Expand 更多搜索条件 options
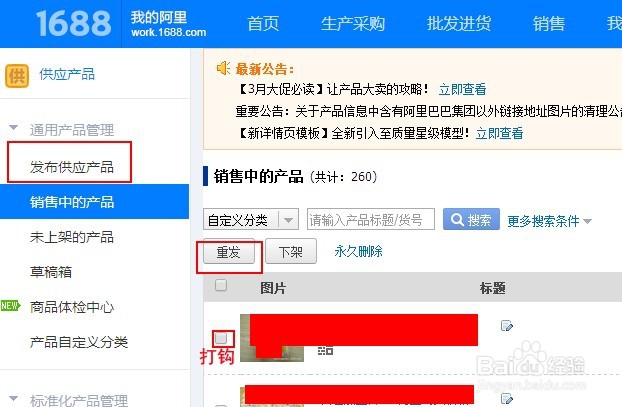 coord(549,221)
